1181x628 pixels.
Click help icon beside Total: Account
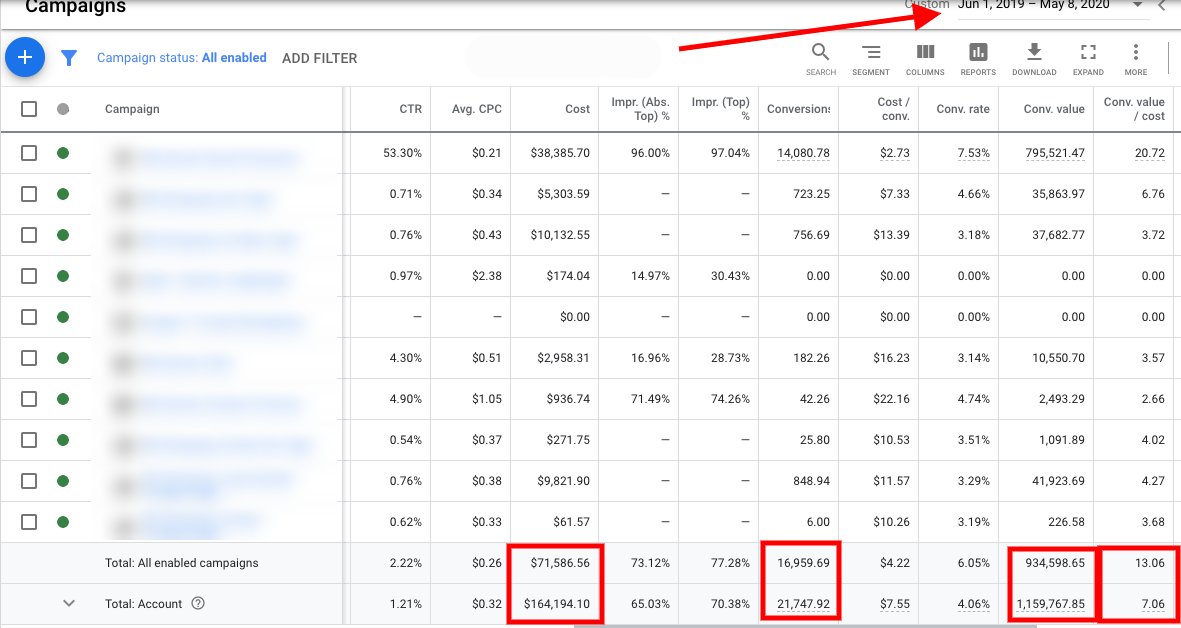pyautogui.click(x=198, y=603)
